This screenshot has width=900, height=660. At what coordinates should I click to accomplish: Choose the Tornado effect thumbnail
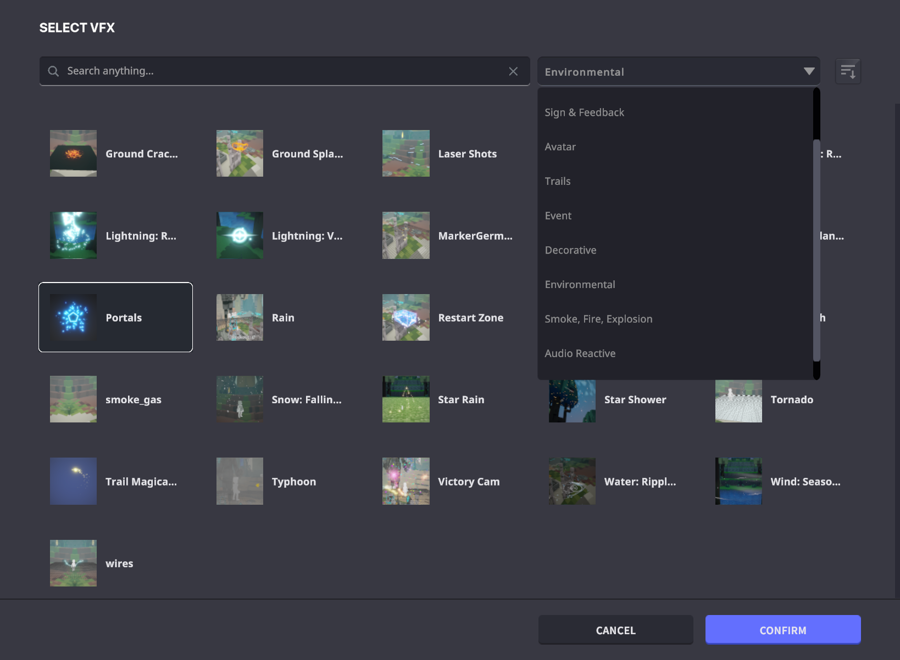738,399
